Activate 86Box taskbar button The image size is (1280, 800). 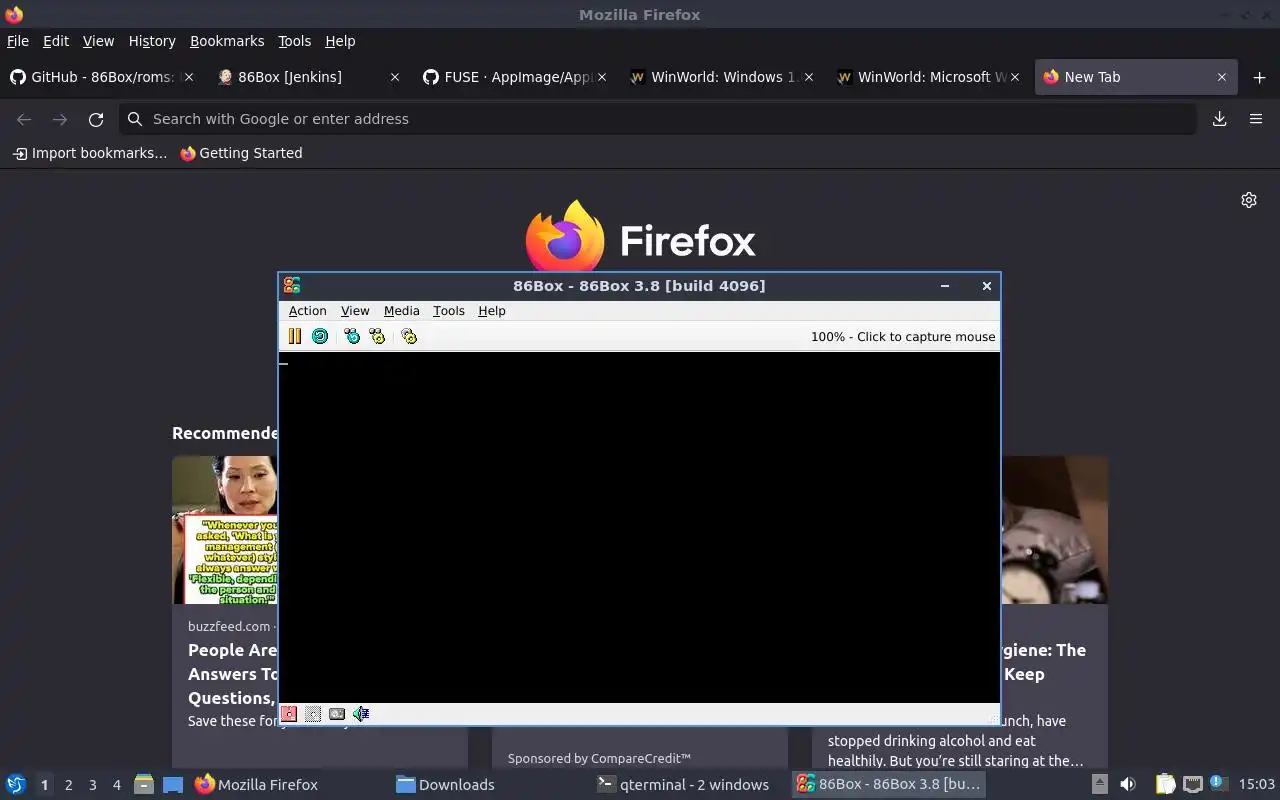tap(889, 784)
